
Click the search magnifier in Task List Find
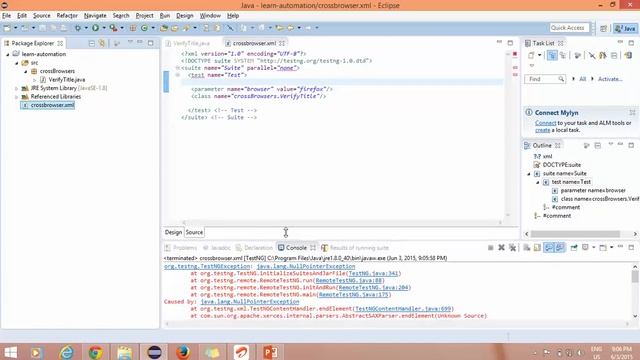[x=561, y=79]
